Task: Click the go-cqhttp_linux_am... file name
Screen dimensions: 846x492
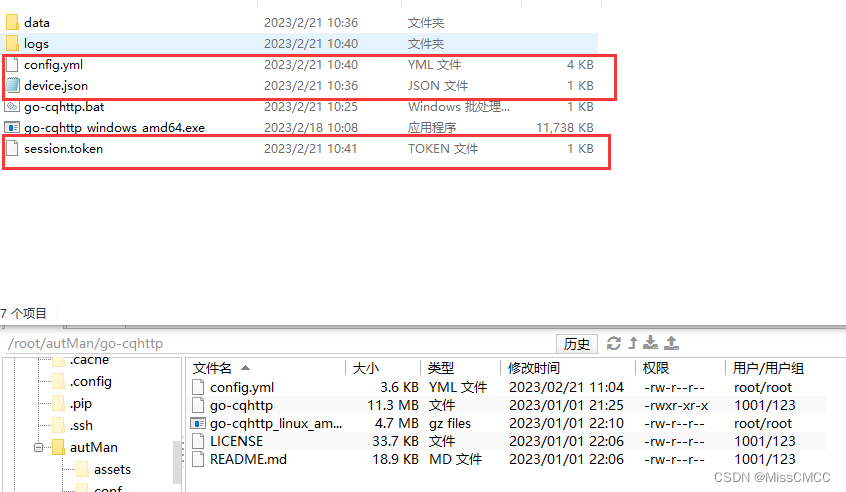Action: (x=276, y=423)
